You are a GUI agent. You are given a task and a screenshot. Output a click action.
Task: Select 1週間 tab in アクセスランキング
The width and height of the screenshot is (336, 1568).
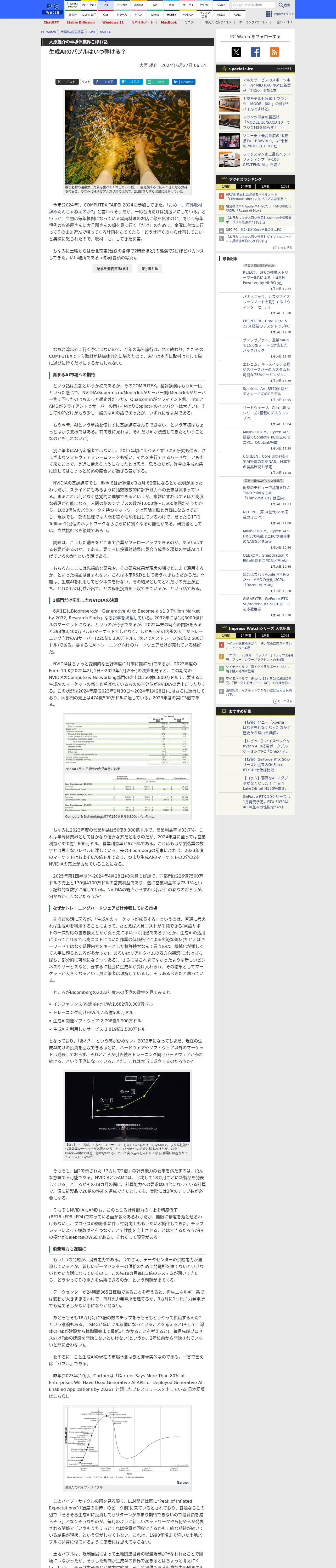(x=265, y=186)
